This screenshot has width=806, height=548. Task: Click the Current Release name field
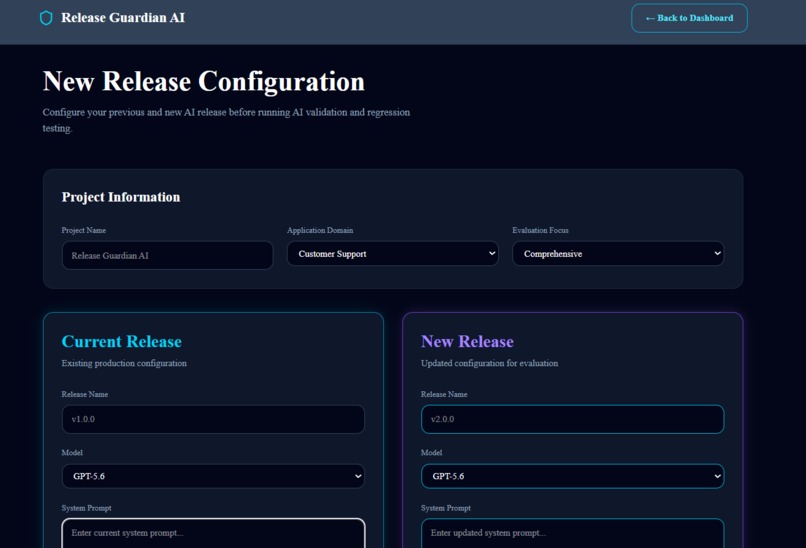click(x=213, y=419)
